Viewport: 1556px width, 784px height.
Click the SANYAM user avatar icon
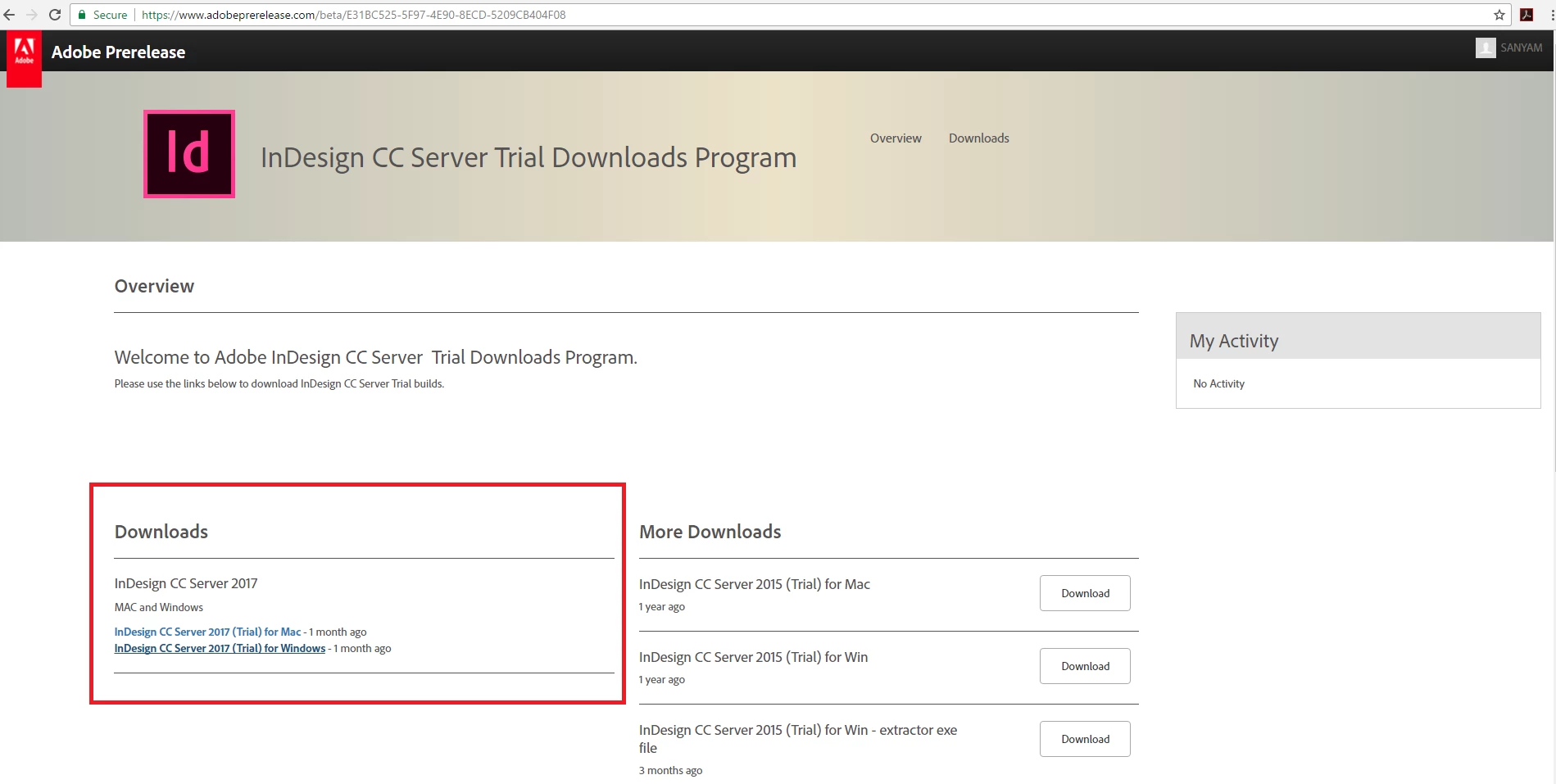click(x=1486, y=48)
